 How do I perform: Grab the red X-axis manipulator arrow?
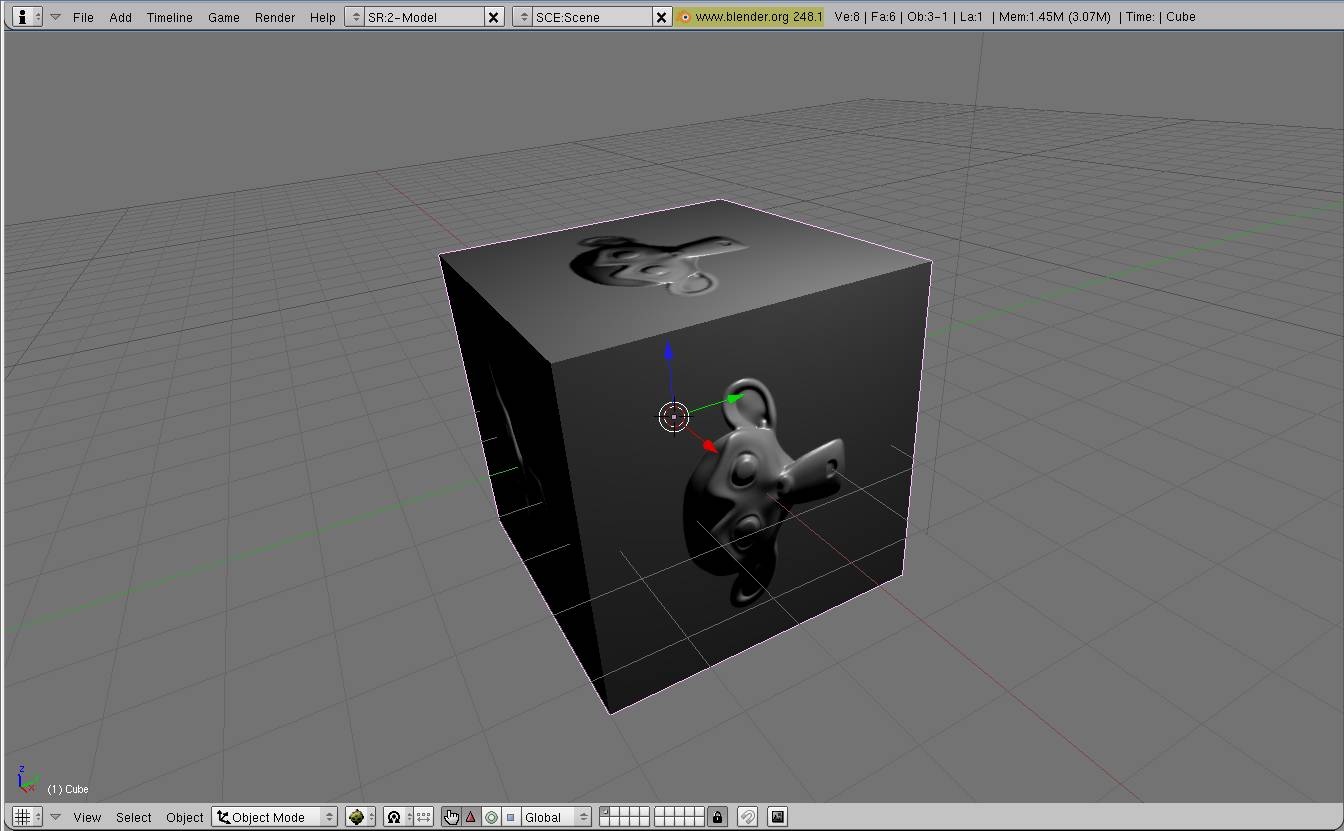click(x=710, y=446)
